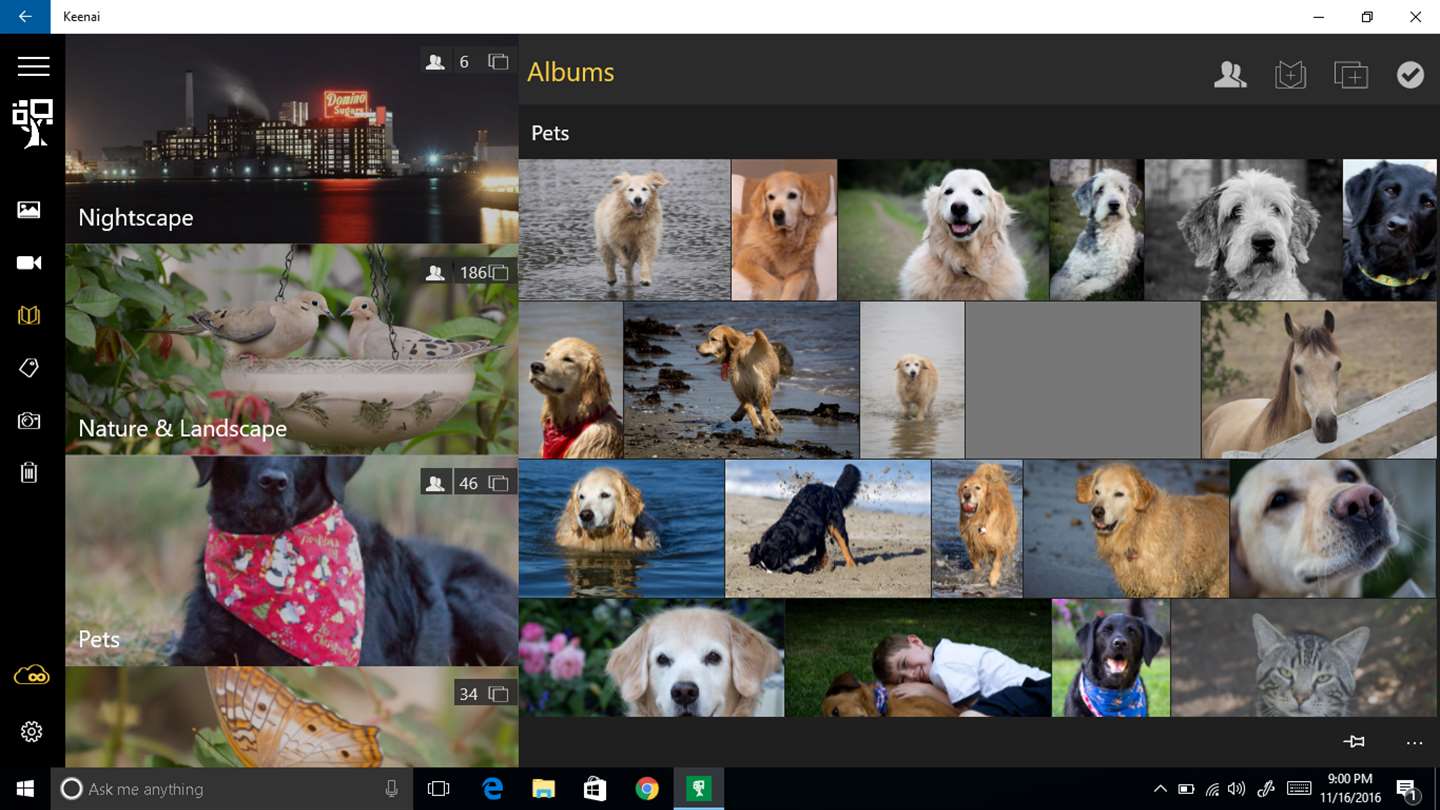Image resolution: width=1440 pixels, height=810 pixels.
Task: Open the Windows Start menu
Action: pyautogui.click(x=25, y=789)
